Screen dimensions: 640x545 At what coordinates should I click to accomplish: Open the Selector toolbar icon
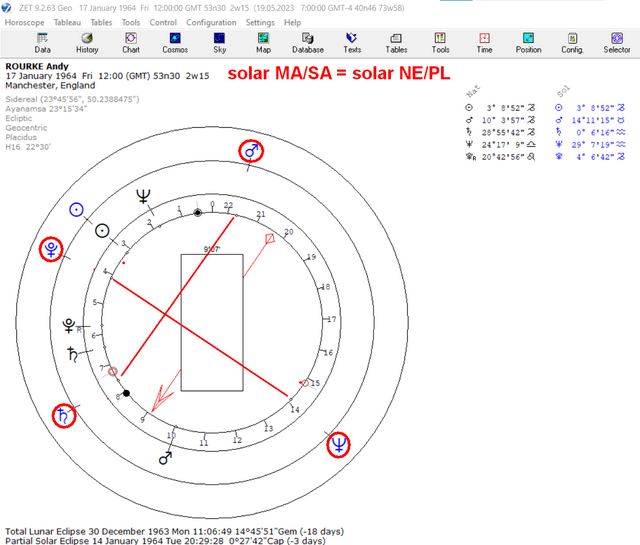[617, 43]
